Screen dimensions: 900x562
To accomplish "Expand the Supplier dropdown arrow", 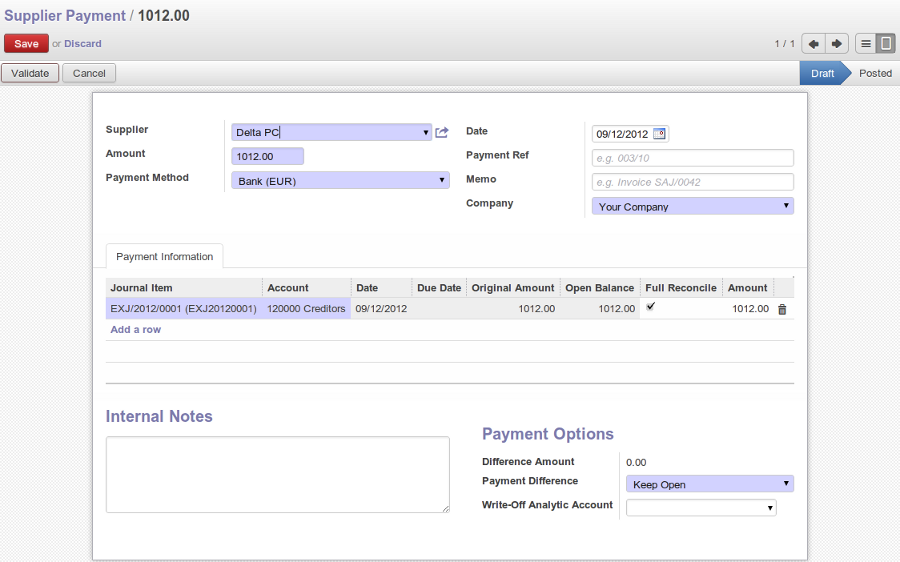I will [x=426, y=132].
